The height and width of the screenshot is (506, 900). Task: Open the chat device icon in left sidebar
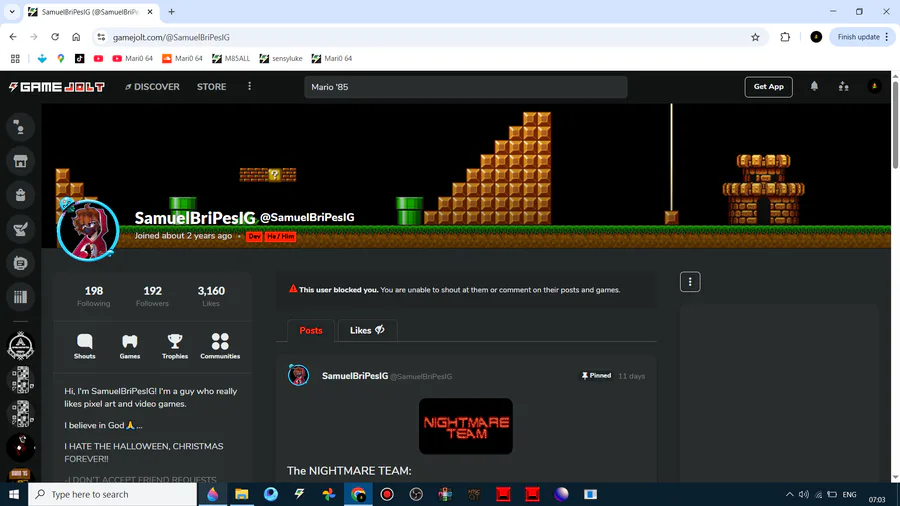20,263
